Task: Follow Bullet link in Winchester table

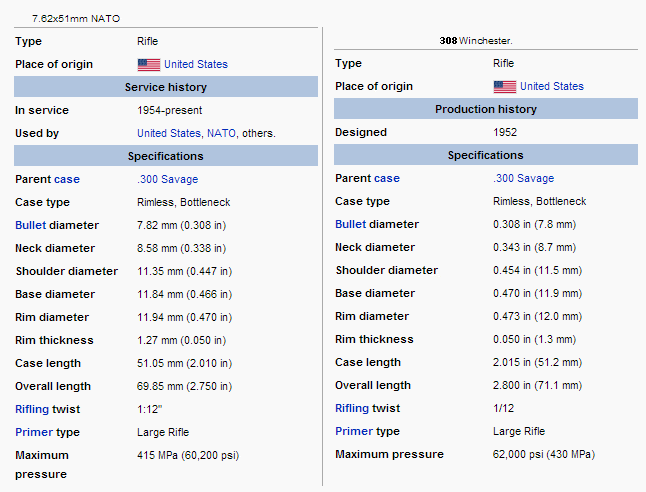Action: (x=351, y=224)
